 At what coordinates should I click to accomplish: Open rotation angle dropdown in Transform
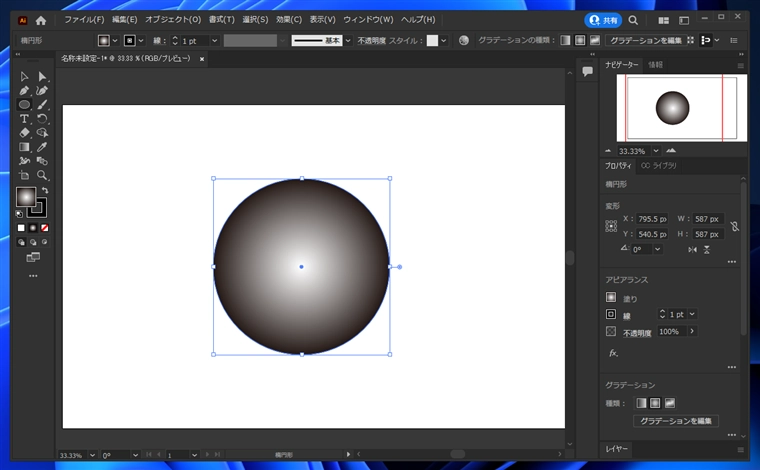click(657, 250)
